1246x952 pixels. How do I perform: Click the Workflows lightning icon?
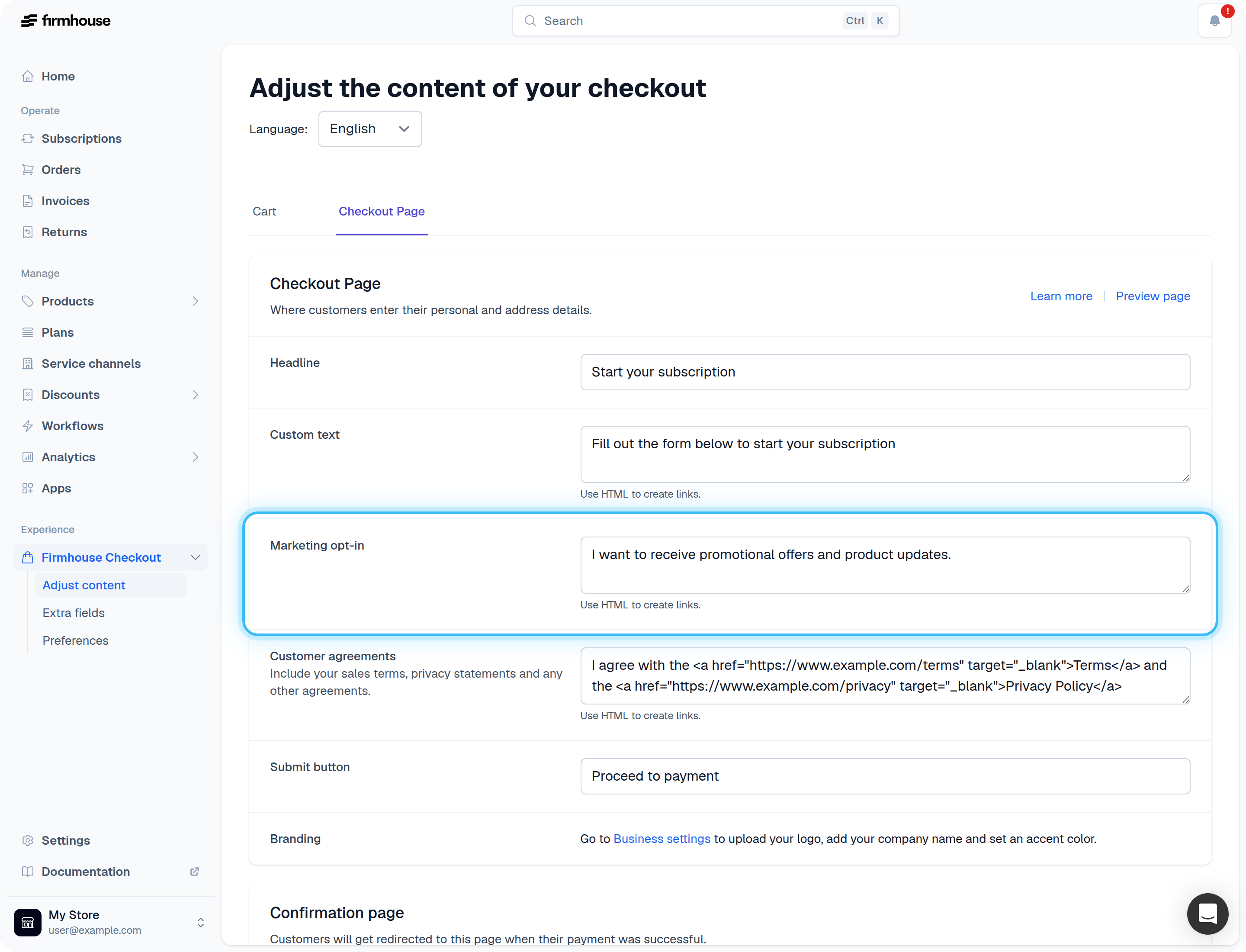(x=27, y=425)
